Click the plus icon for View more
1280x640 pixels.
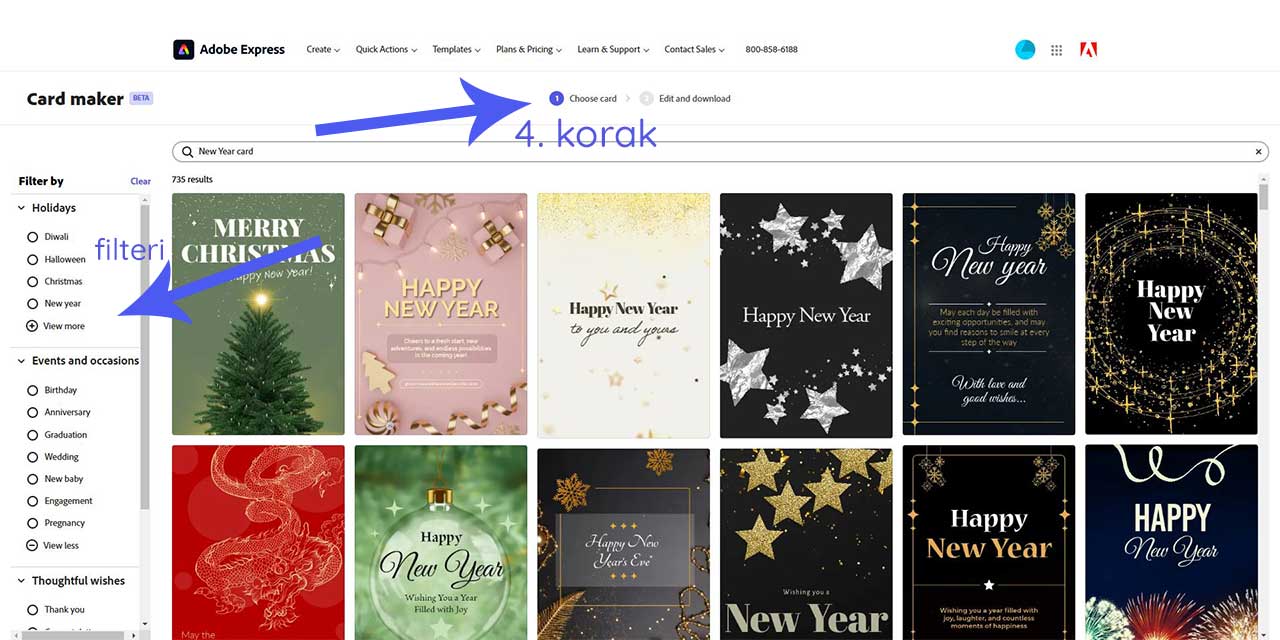pos(32,326)
